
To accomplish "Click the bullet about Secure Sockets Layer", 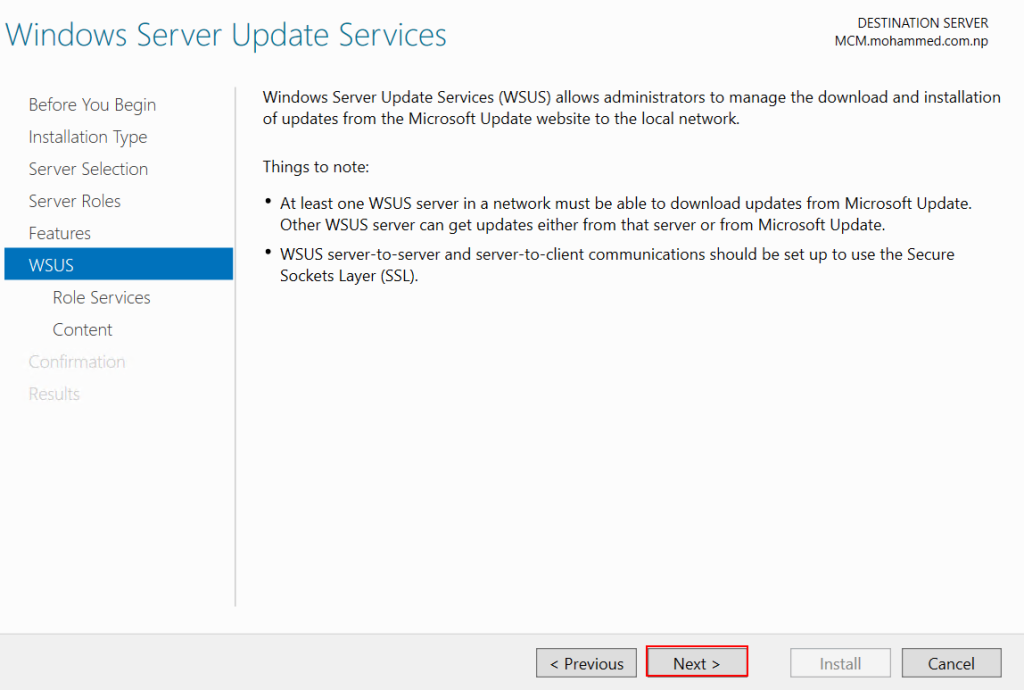I will [x=617, y=265].
